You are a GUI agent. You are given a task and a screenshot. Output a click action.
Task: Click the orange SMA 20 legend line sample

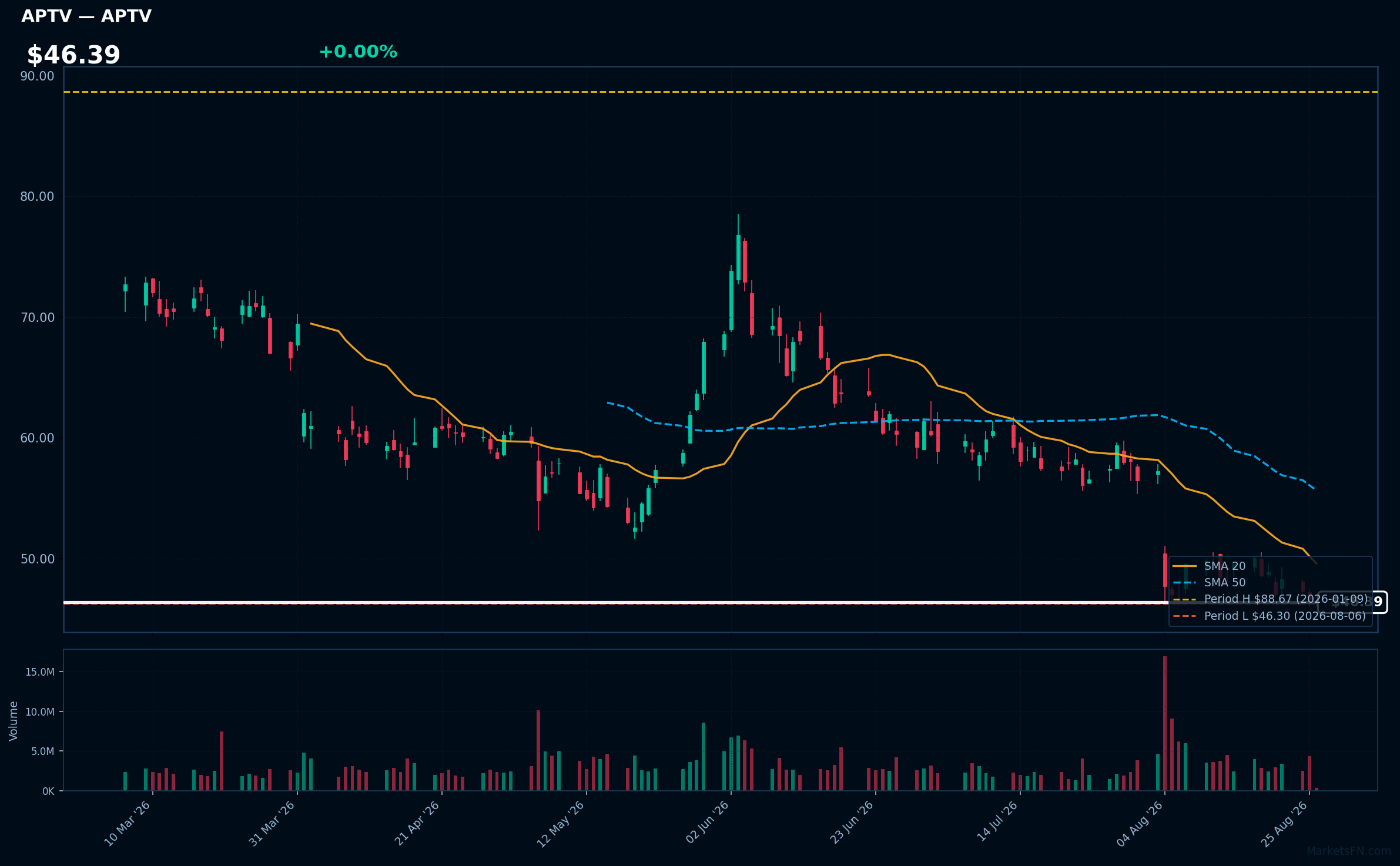pos(1185,566)
